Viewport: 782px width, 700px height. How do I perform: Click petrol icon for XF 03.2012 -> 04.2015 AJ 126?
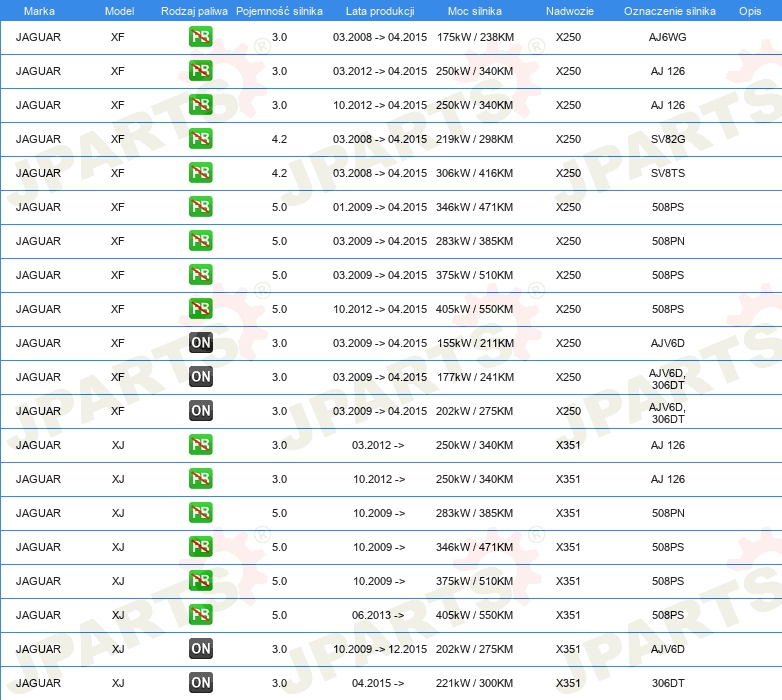(200, 71)
